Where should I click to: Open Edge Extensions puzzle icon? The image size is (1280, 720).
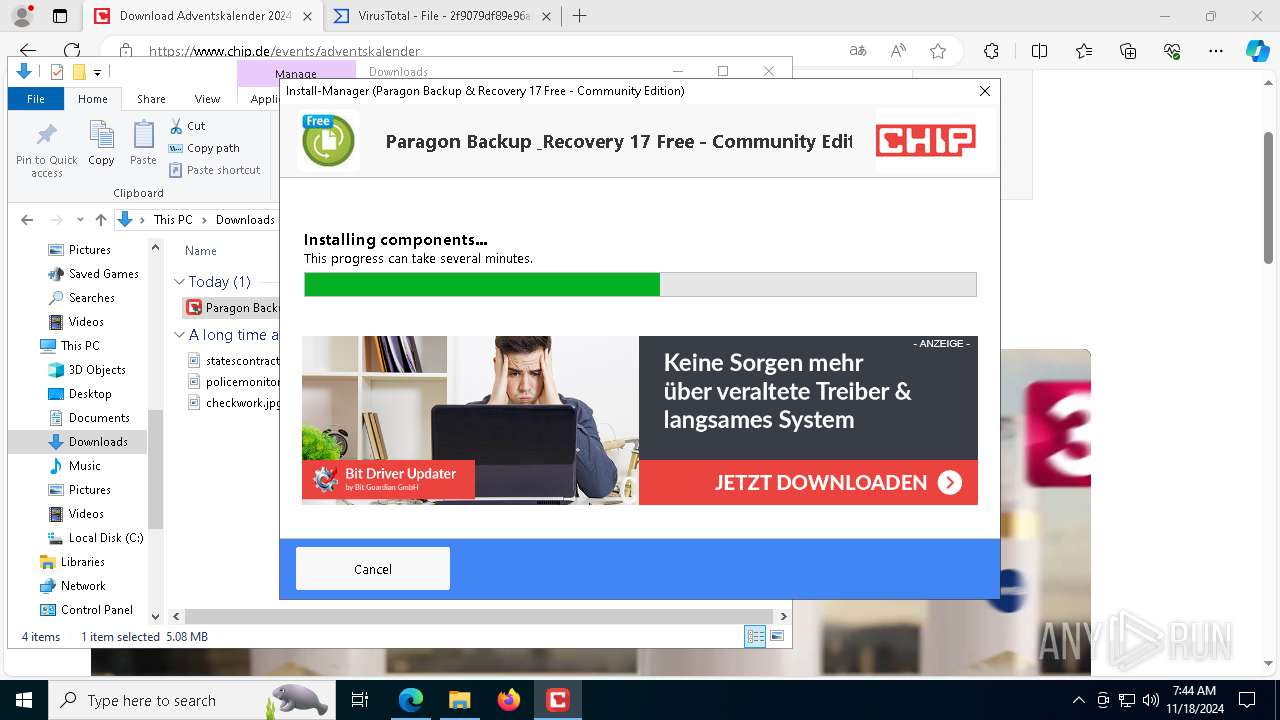click(991, 51)
